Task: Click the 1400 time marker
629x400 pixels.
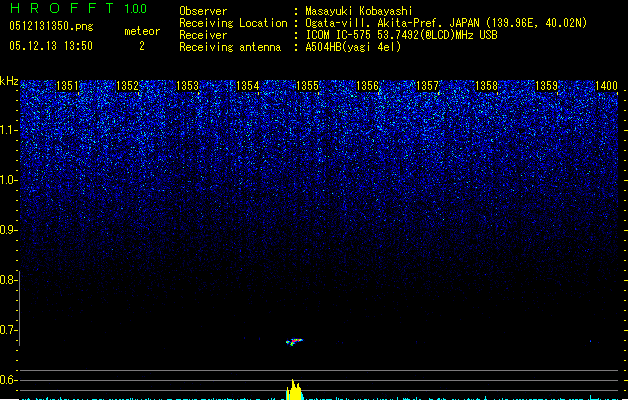Action: coord(606,86)
